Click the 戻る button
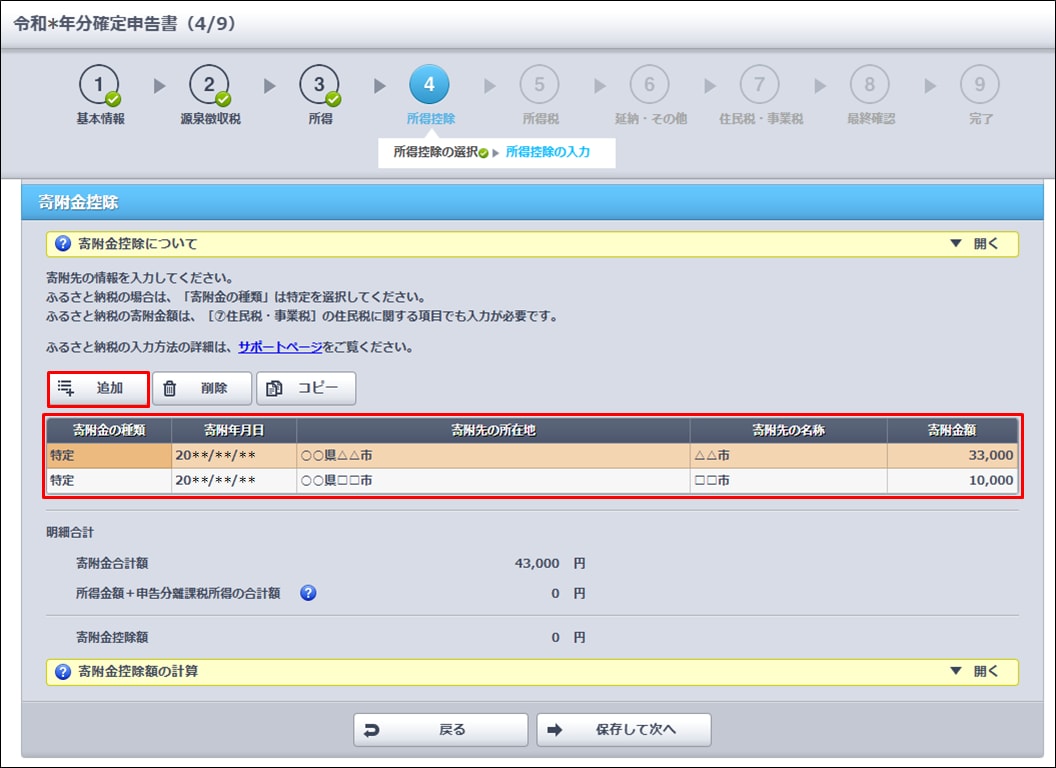The height and width of the screenshot is (768, 1056). (440, 730)
